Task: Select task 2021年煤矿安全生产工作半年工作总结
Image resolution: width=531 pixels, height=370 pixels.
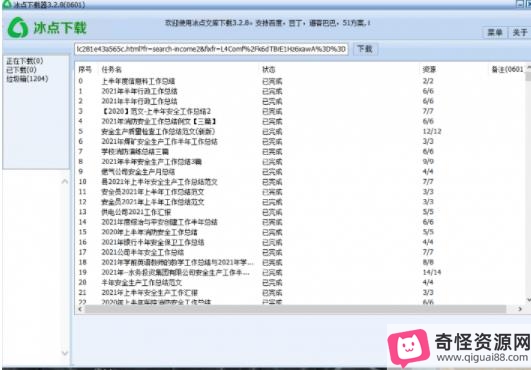Action: point(160,141)
